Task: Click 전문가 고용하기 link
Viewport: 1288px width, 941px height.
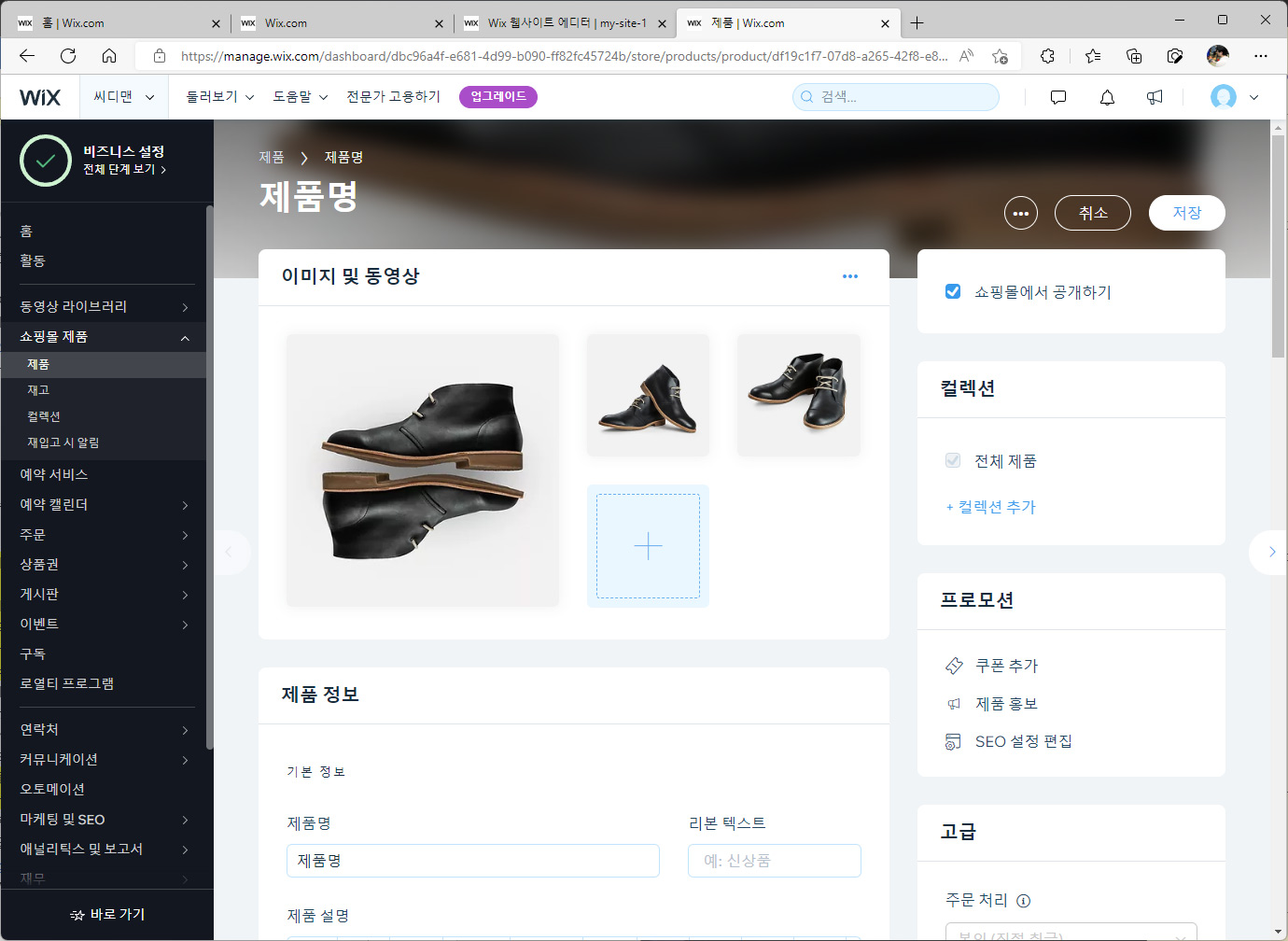Action: click(x=393, y=97)
